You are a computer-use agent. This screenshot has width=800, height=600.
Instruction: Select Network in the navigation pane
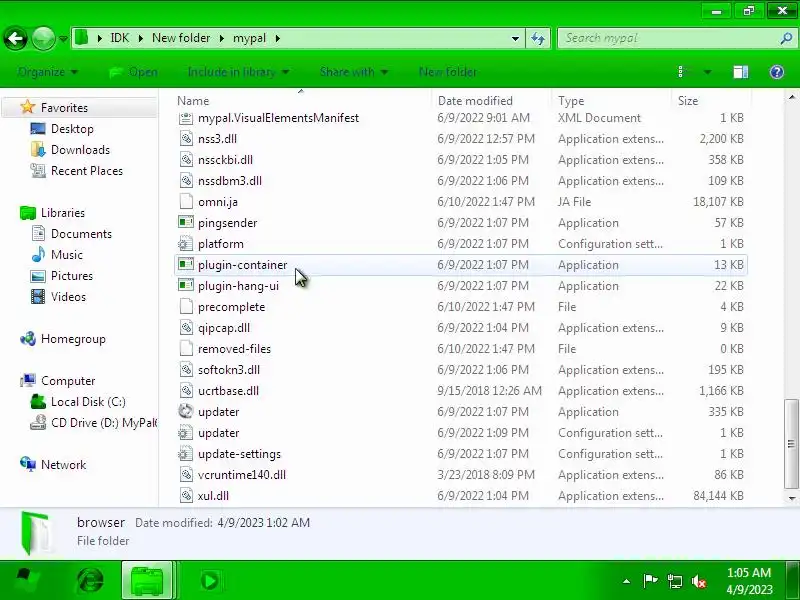tap(63, 465)
